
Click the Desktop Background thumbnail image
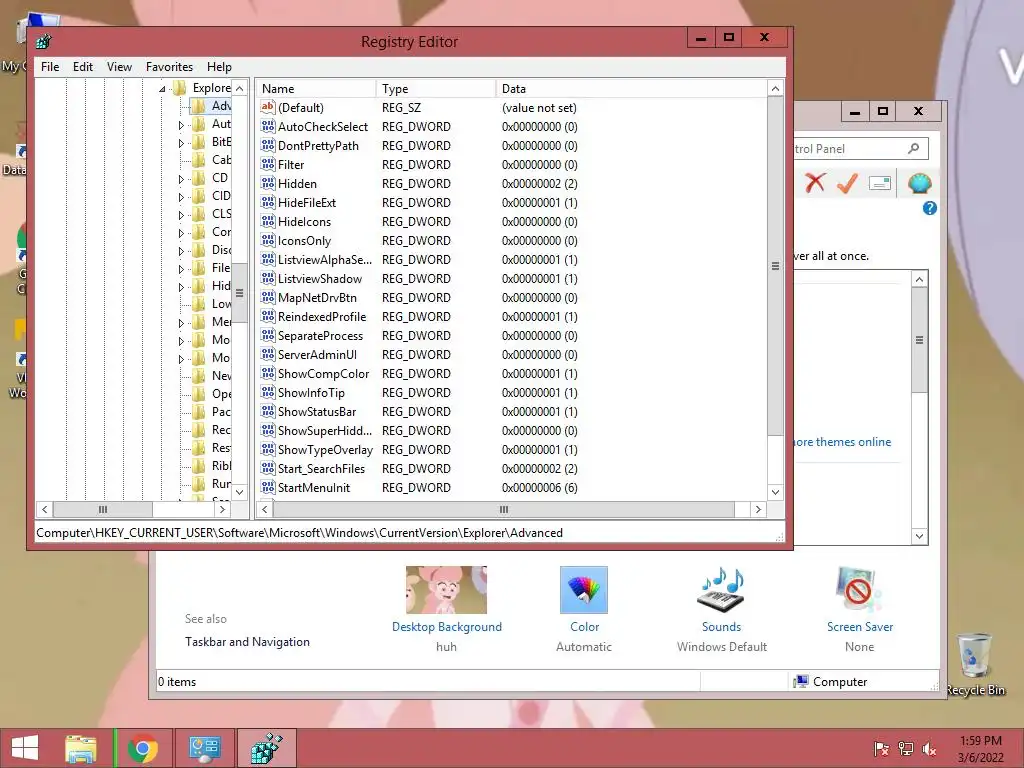[446, 590]
